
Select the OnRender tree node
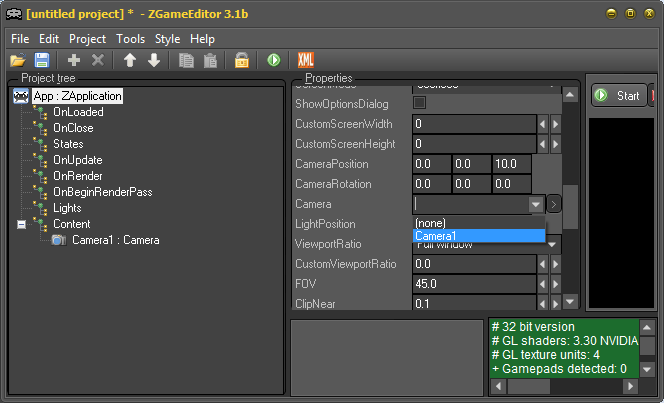(x=77, y=176)
